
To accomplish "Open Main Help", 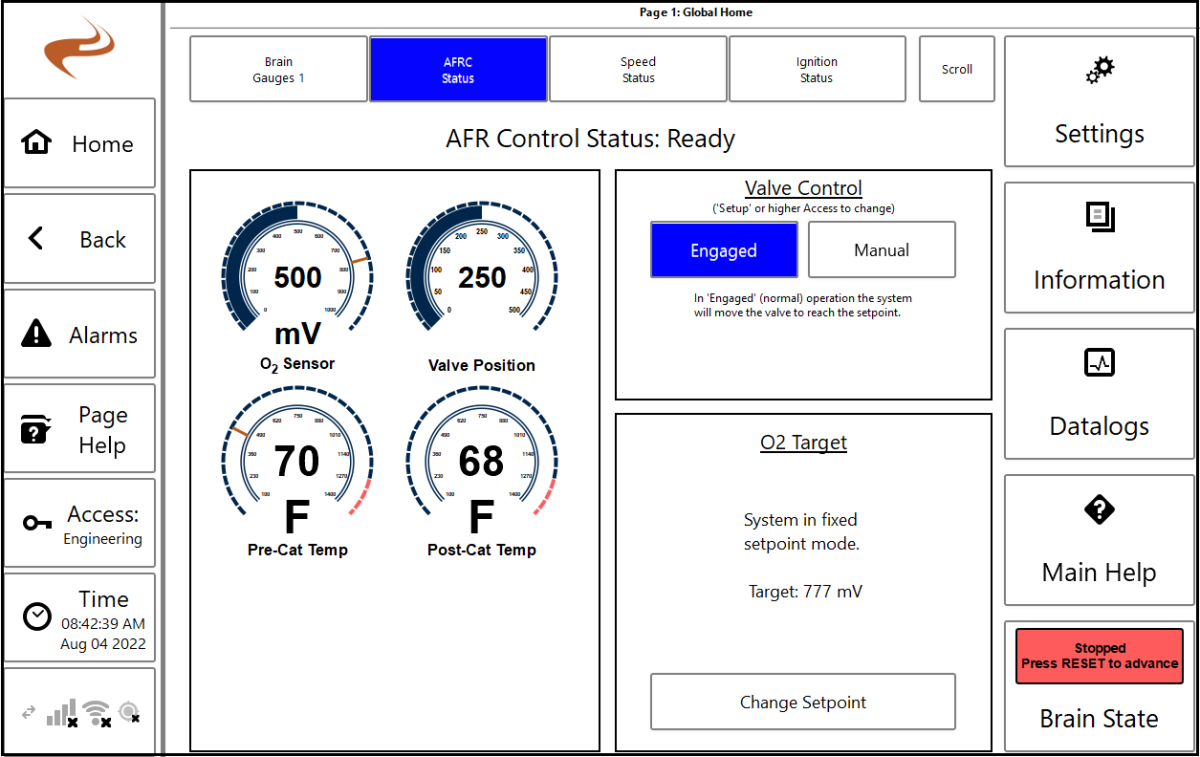I will click(x=1098, y=539).
